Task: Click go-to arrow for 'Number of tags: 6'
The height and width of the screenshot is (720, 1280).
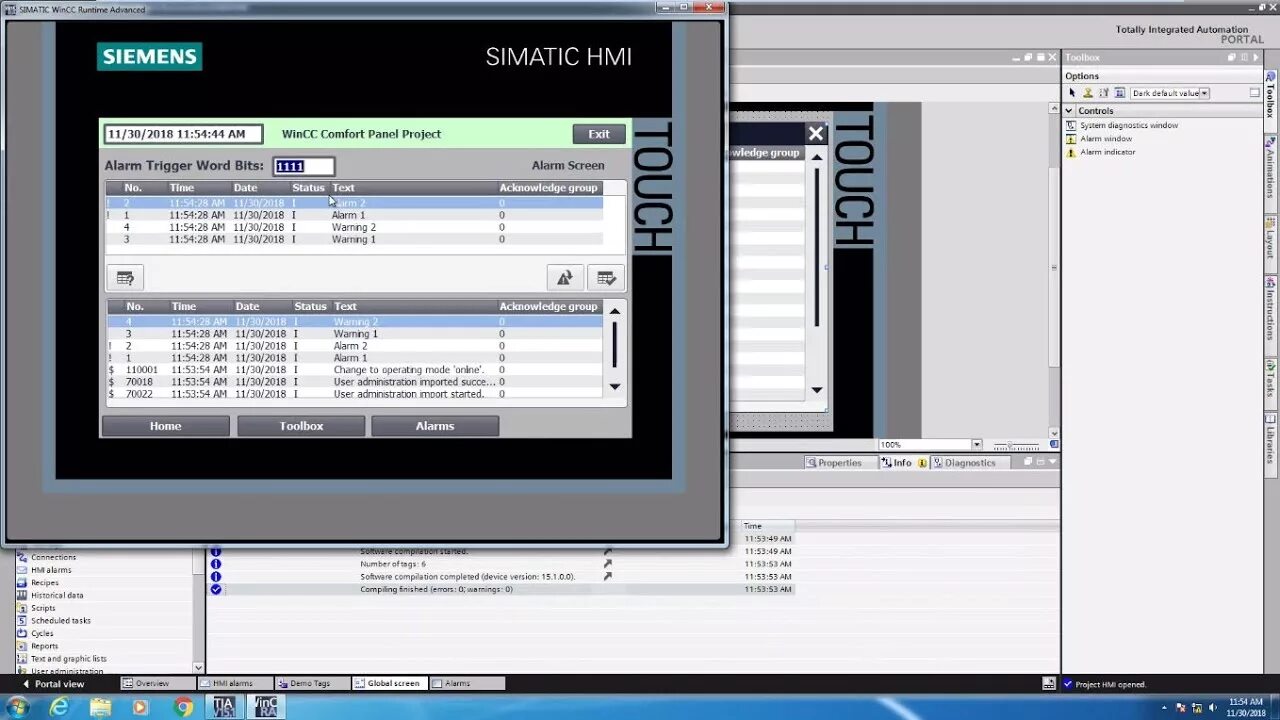Action: (607, 564)
